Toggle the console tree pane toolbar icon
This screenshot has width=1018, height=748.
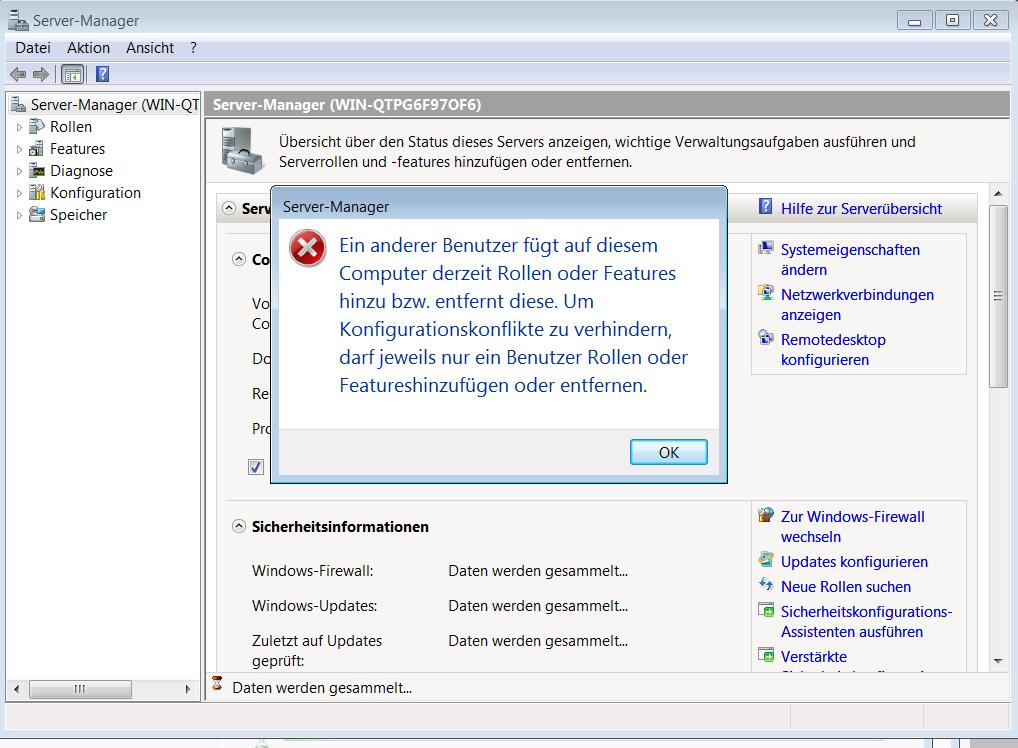tap(73, 74)
